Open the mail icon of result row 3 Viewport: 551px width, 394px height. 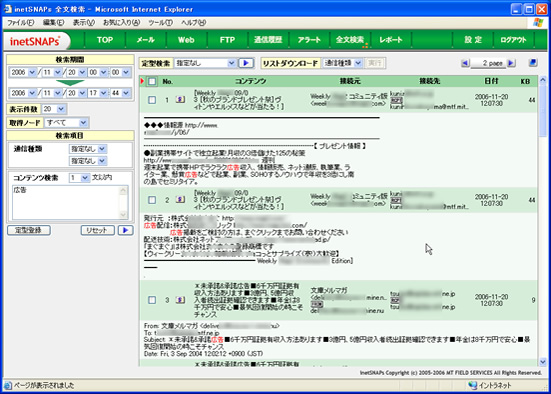click(180, 300)
